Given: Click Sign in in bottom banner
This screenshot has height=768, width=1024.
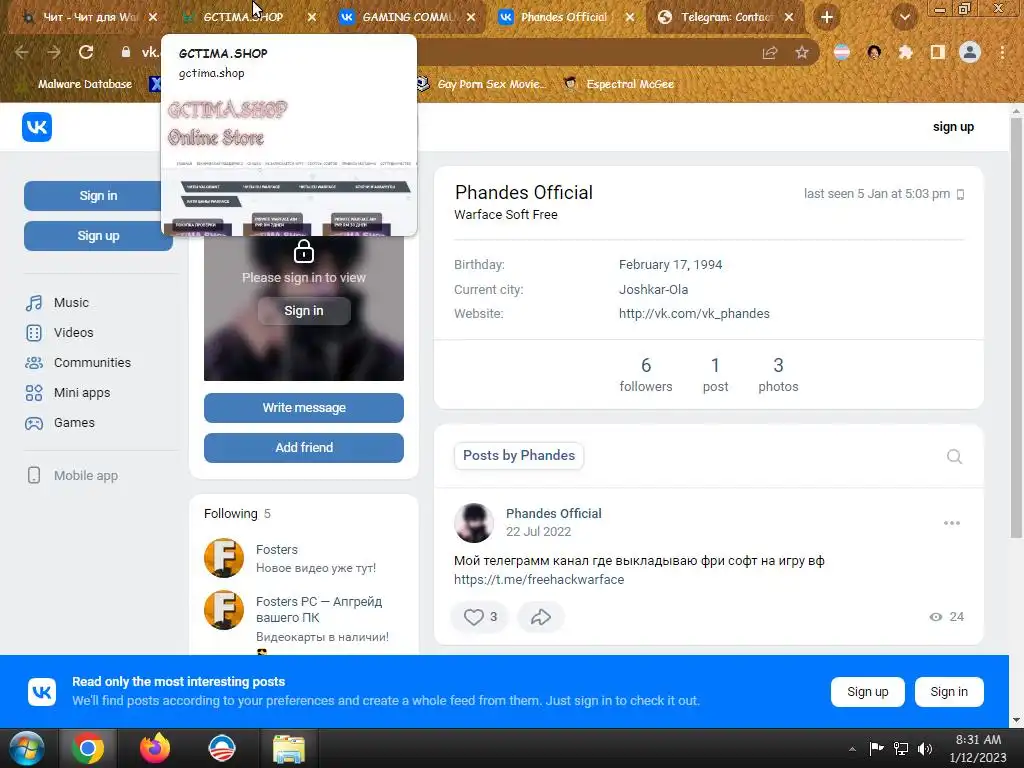Looking at the screenshot, I should [x=949, y=692].
